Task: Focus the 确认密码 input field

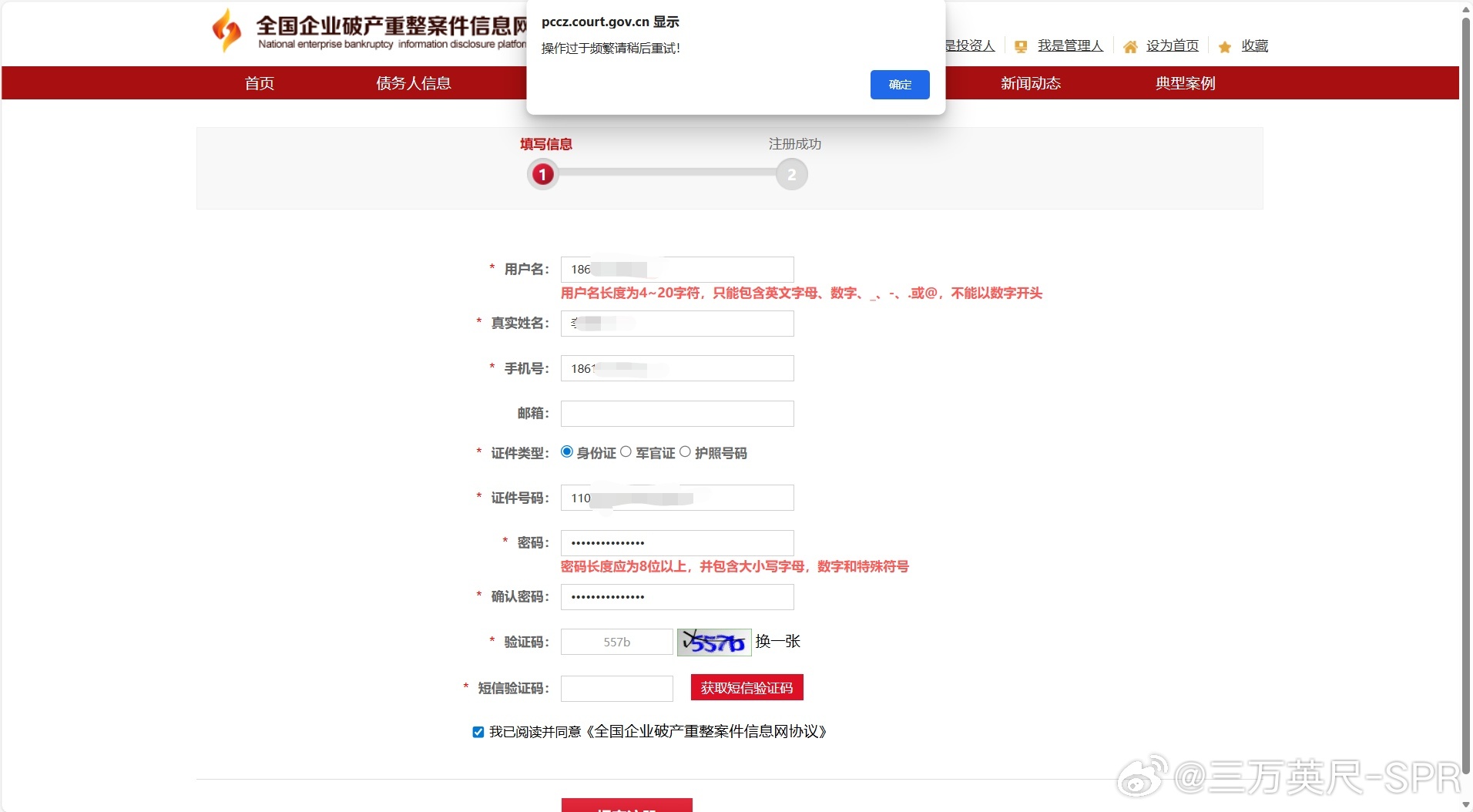Action: [677, 597]
